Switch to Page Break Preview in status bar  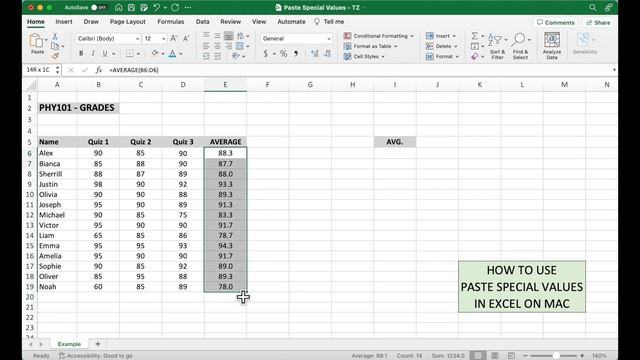pyautogui.click(x=511, y=356)
